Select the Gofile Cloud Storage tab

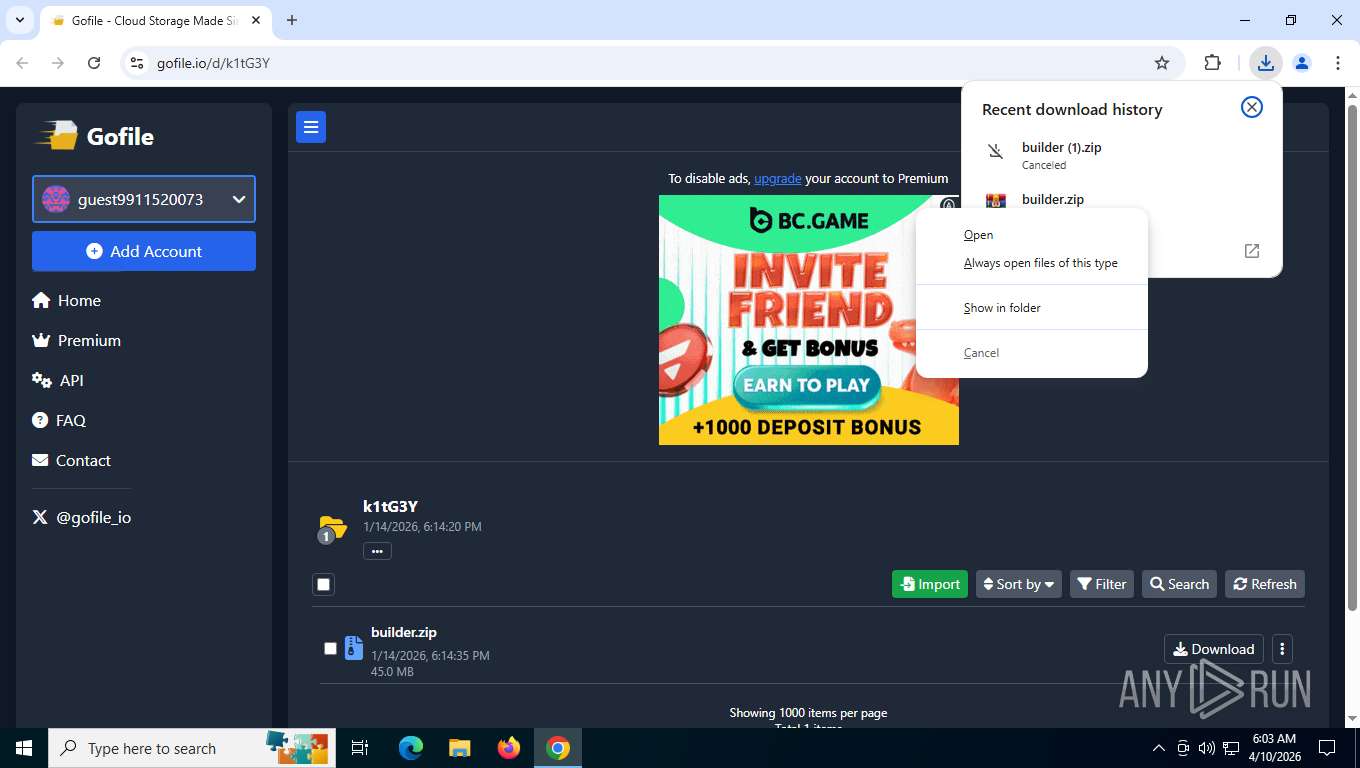click(154, 20)
